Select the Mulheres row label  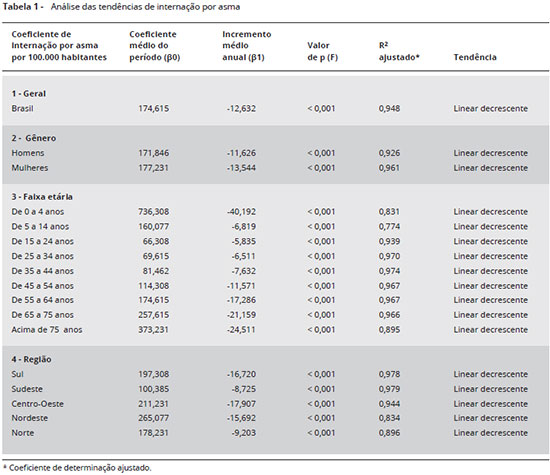point(30,168)
